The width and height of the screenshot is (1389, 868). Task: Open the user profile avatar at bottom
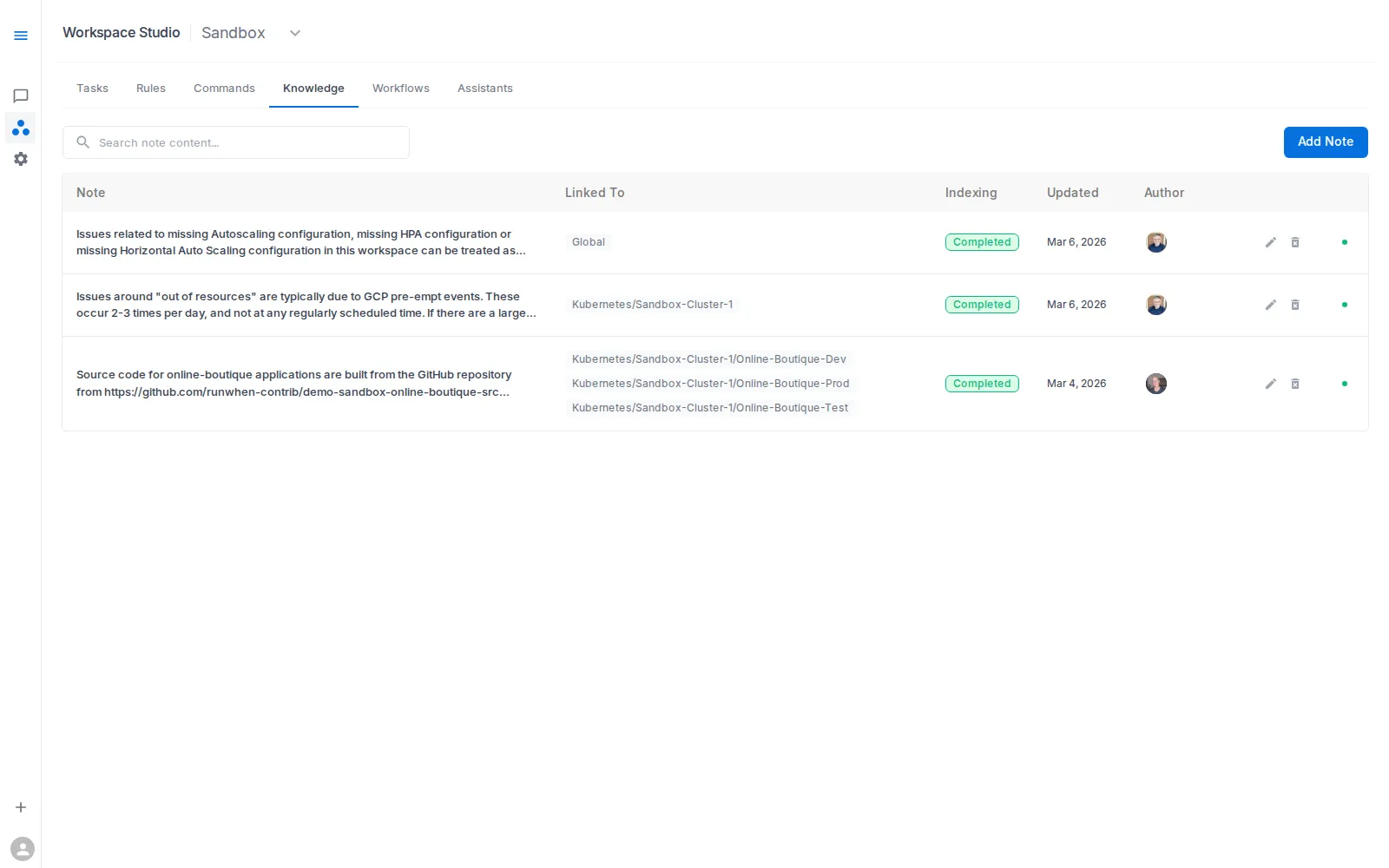coord(23,848)
